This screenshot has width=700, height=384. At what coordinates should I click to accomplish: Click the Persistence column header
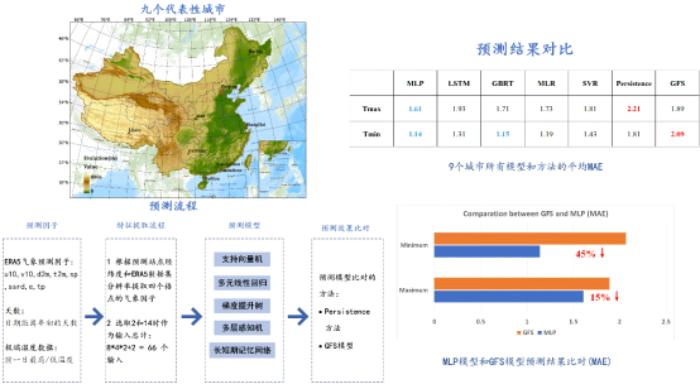pyautogui.click(x=633, y=83)
